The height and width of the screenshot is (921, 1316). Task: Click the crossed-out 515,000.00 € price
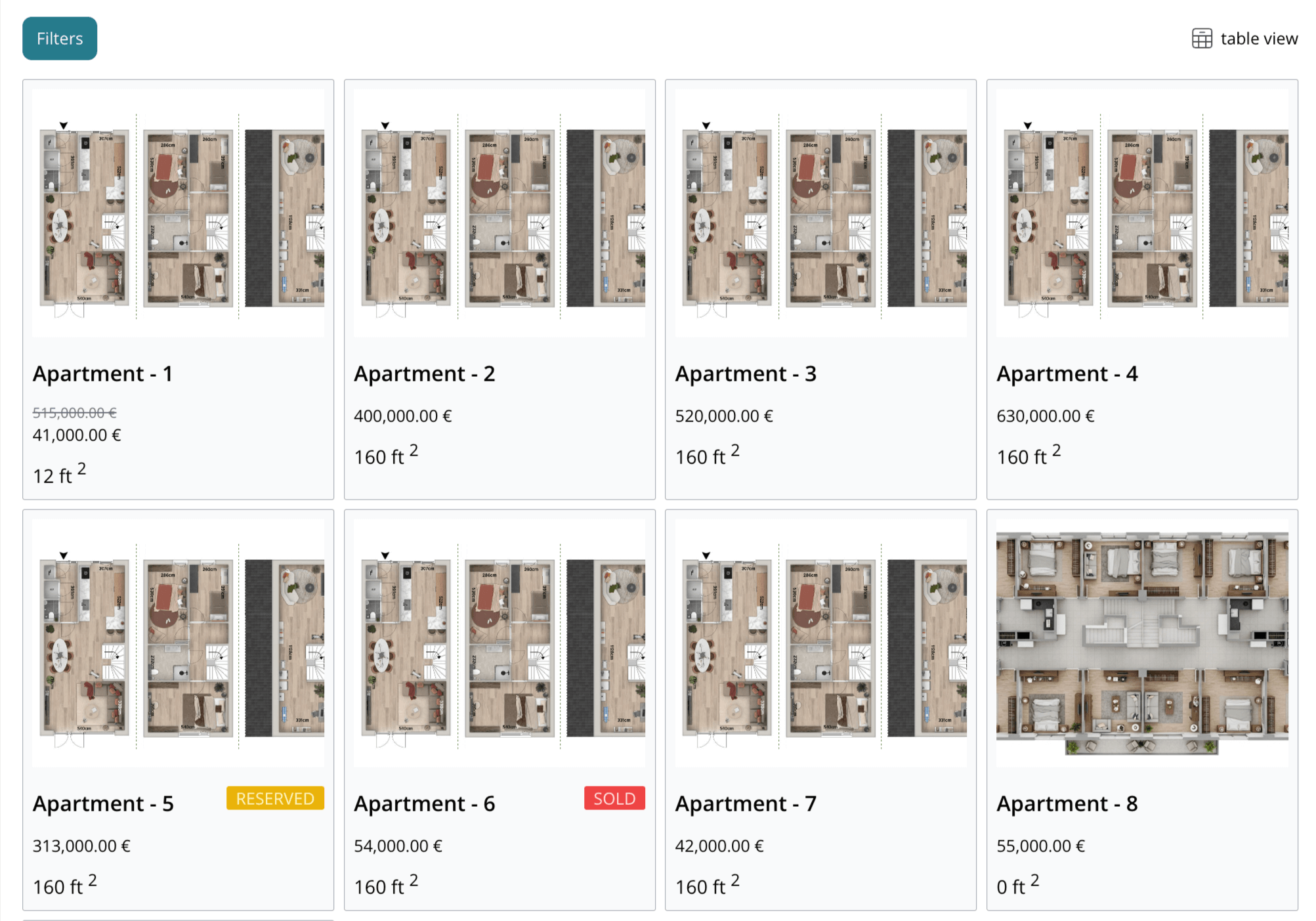coord(75,412)
